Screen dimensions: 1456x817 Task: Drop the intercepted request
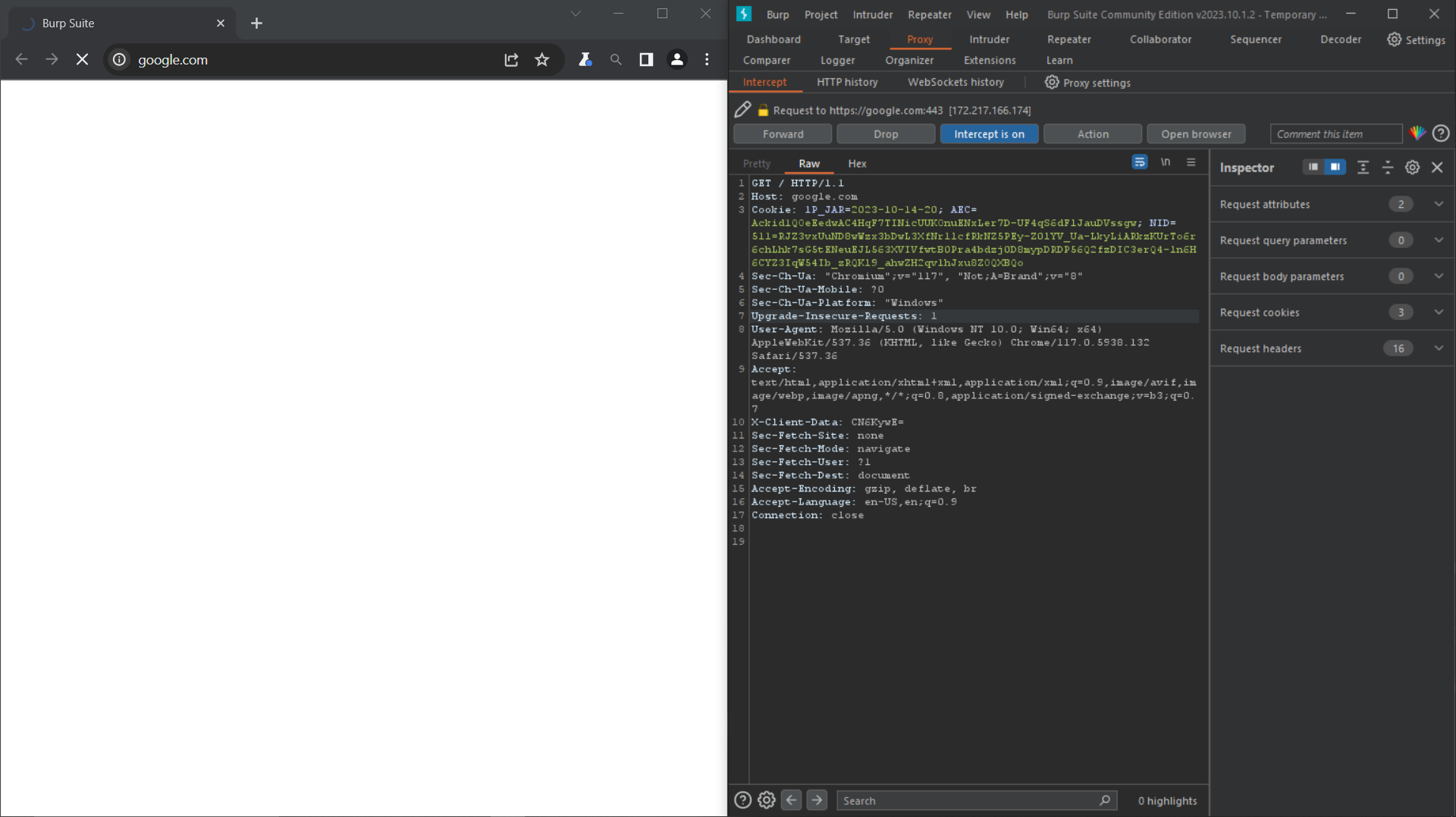pos(886,134)
